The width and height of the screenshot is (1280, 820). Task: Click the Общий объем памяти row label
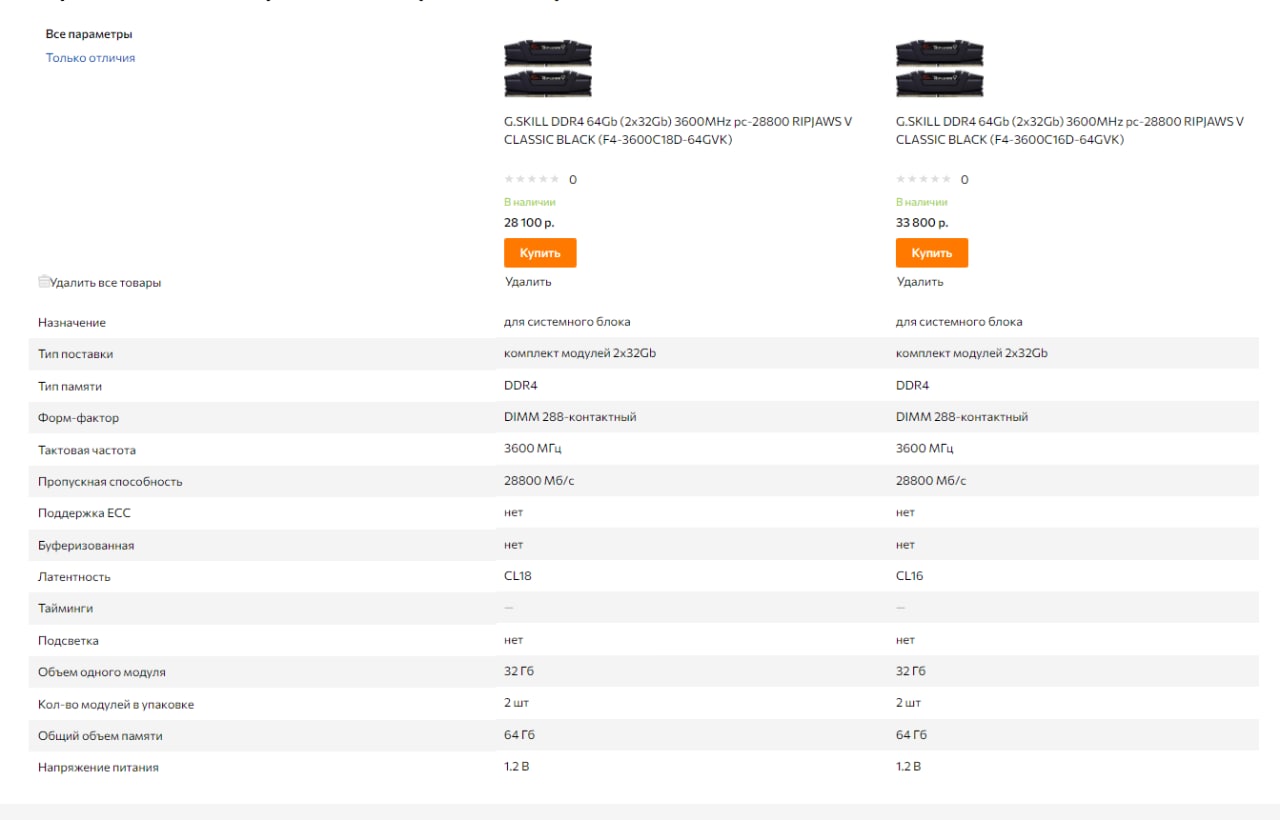pos(100,736)
